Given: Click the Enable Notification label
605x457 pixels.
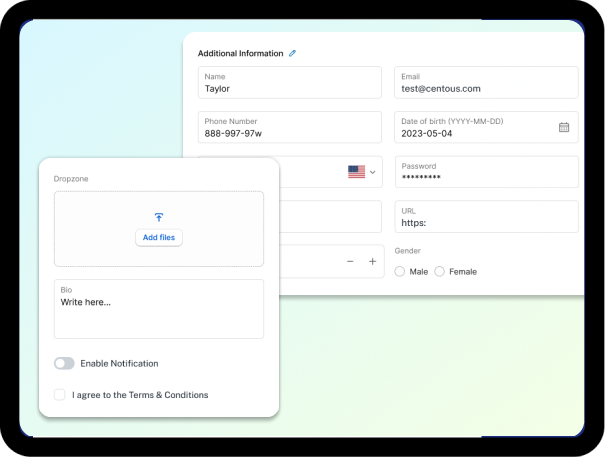Looking at the screenshot, I should (x=119, y=363).
